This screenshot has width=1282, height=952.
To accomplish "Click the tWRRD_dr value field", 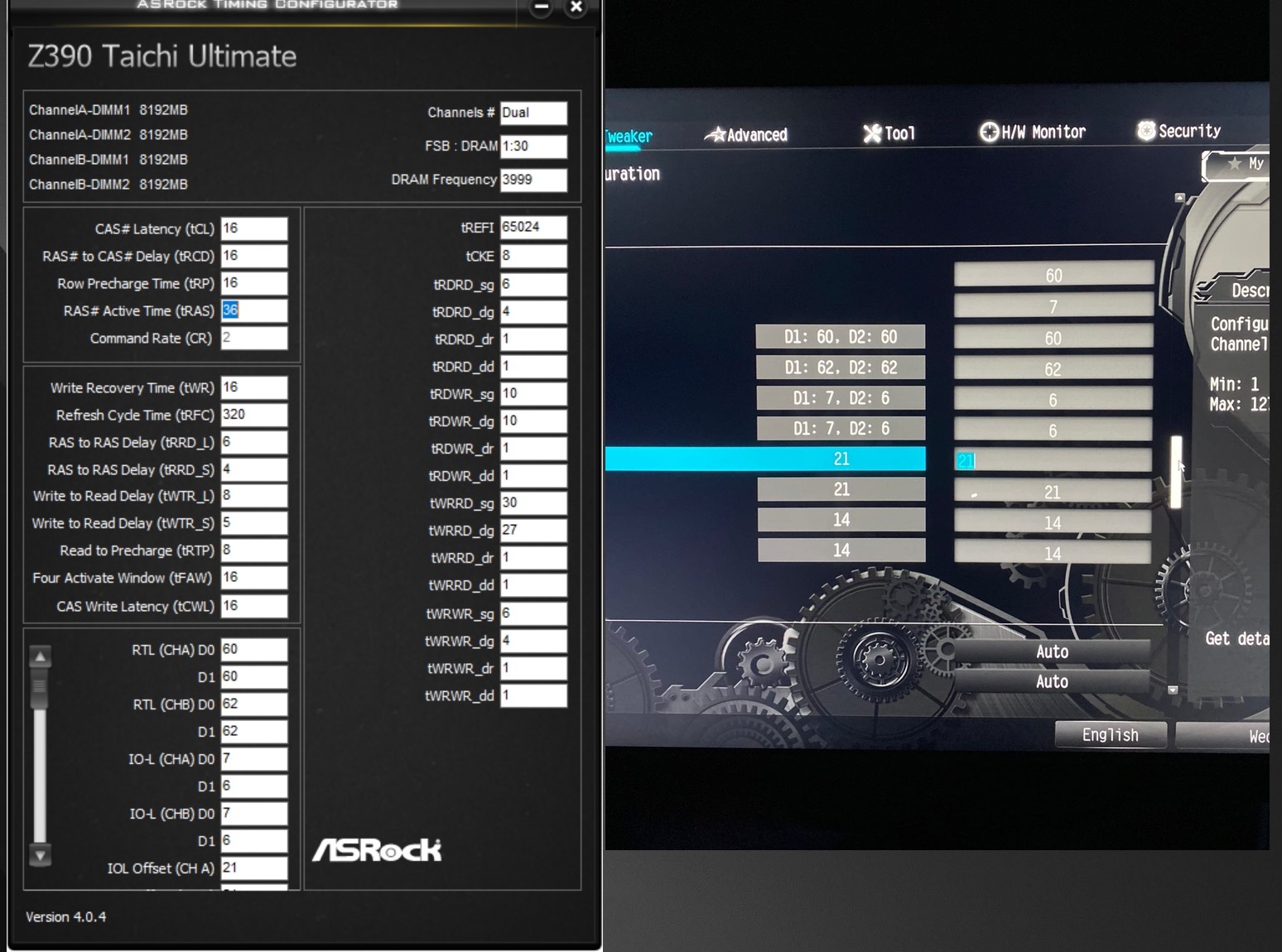I will [534, 558].
